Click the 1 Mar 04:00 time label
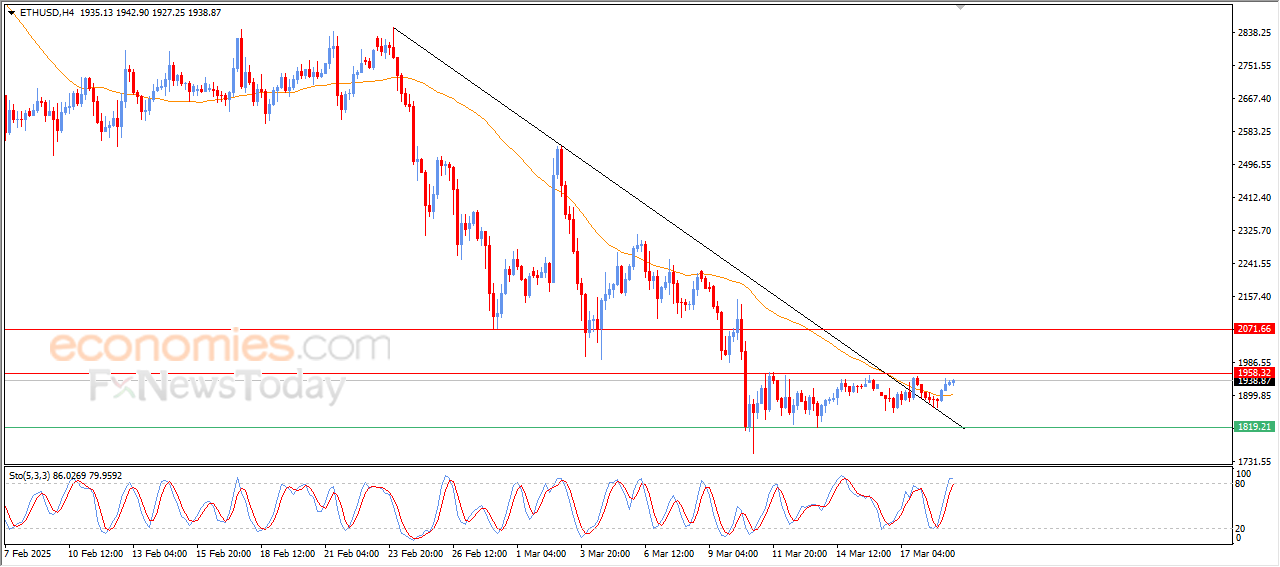The image size is (1280, 567). point(540,552)
